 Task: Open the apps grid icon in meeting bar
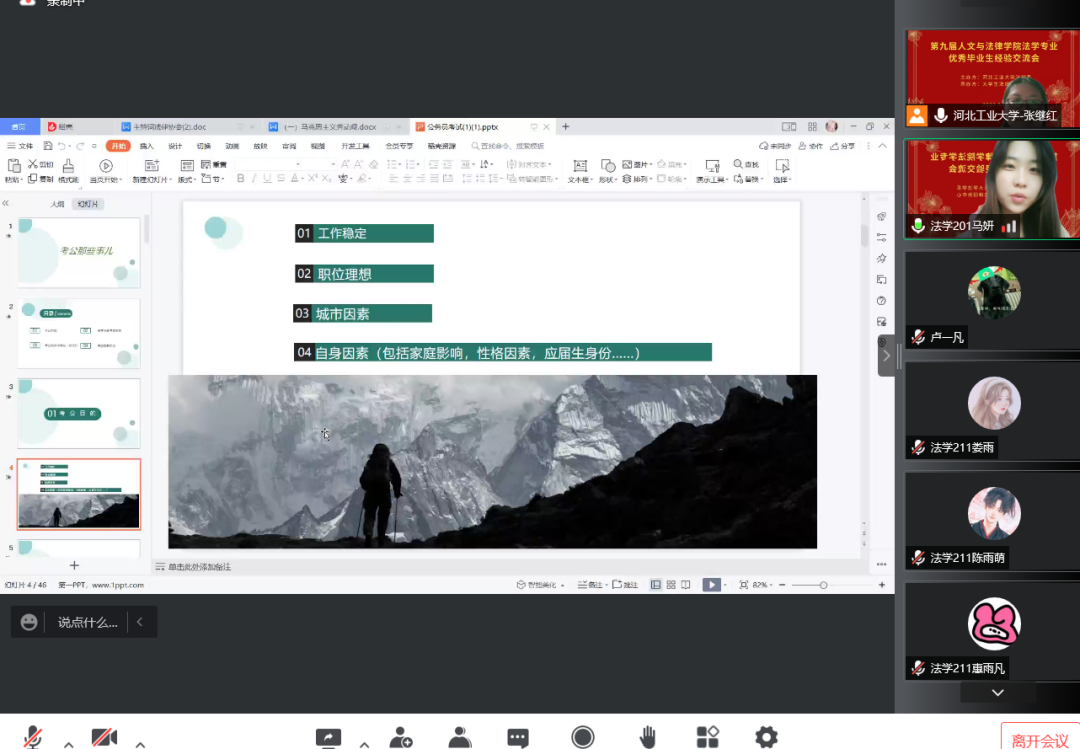pos(708,737)
